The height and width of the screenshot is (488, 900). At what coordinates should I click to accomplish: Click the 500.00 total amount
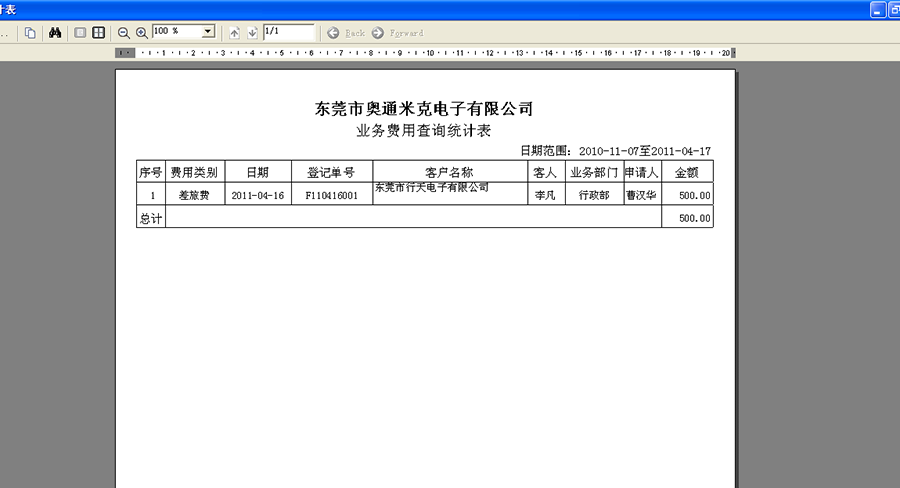click(695, 218)
